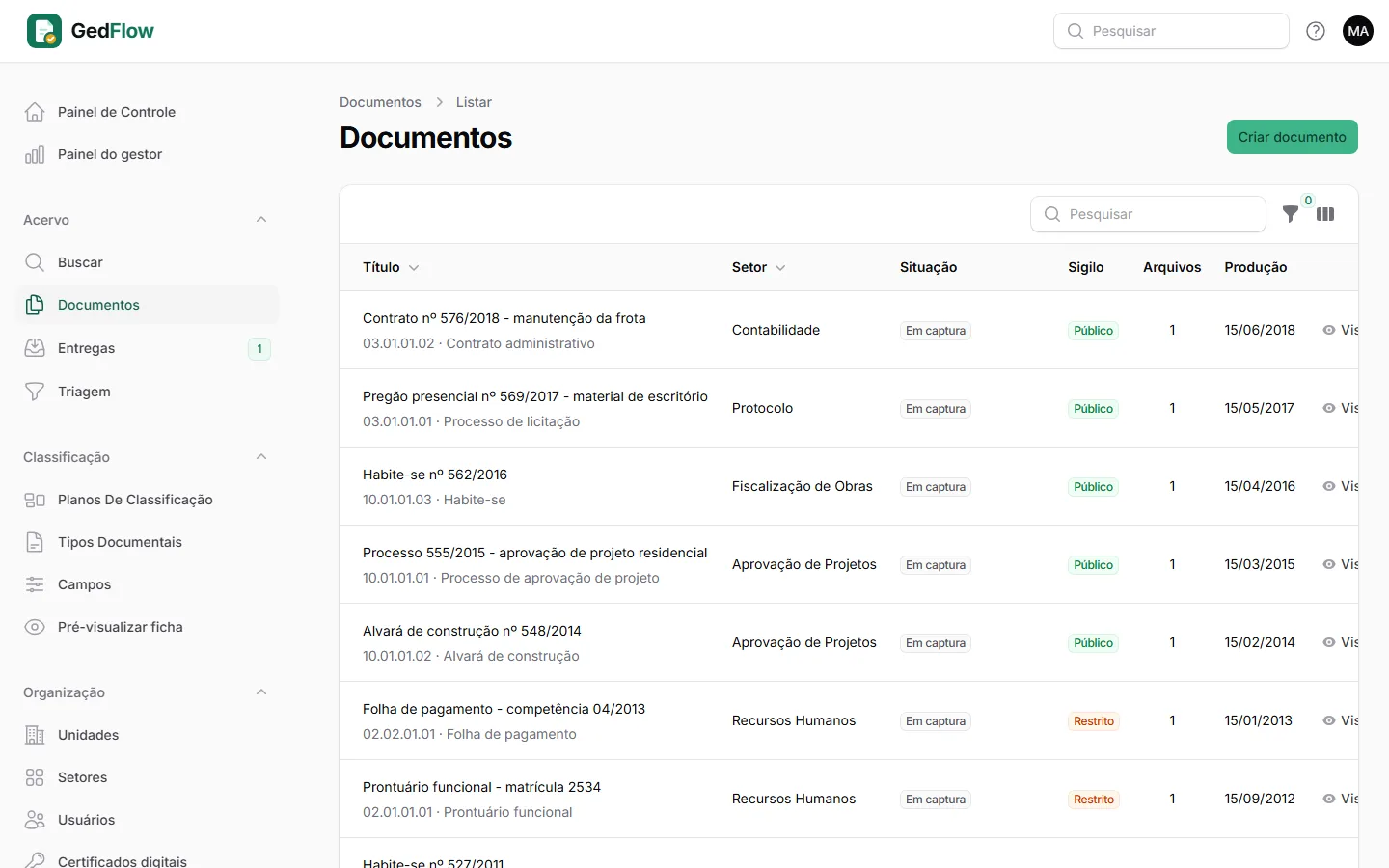
Task: Collapse the Organização sidebar section
Action: point(261,692)
